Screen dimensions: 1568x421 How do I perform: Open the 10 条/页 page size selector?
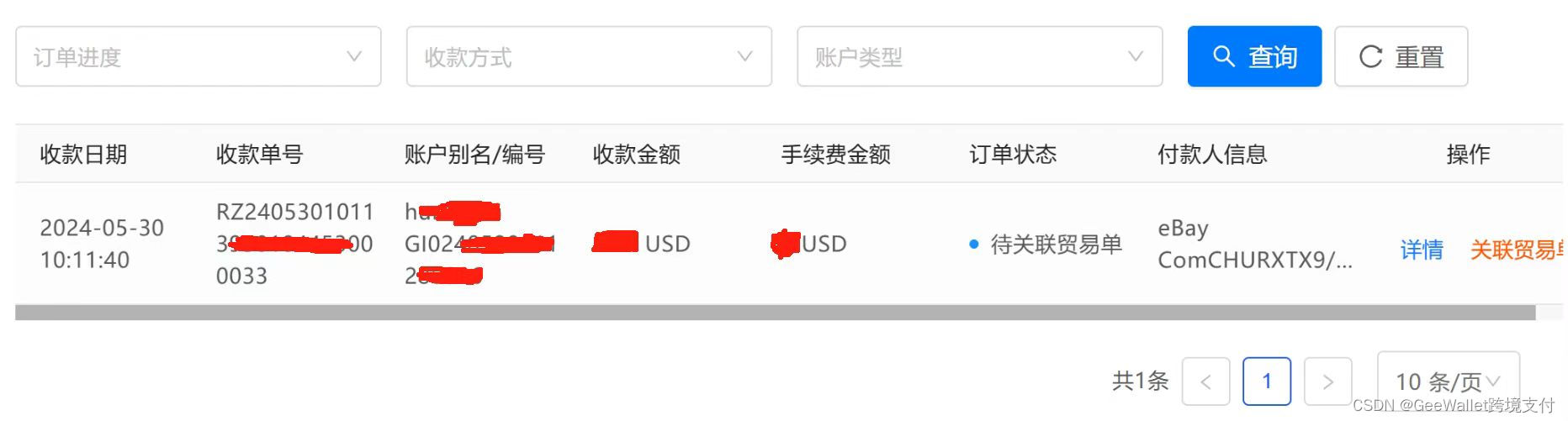point(1448,382)
